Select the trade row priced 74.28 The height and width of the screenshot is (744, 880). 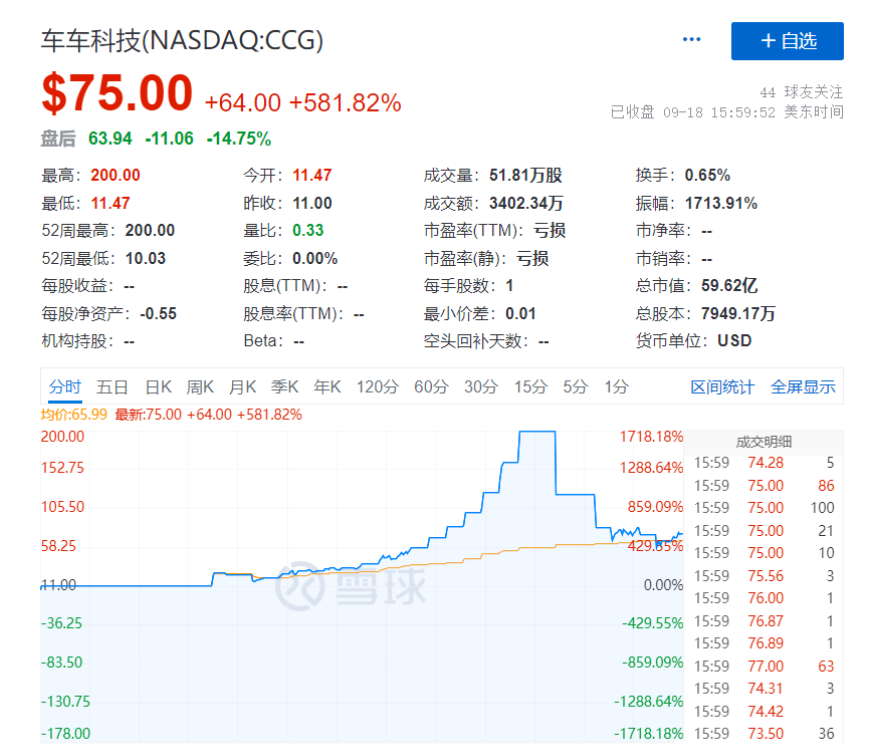764,463
